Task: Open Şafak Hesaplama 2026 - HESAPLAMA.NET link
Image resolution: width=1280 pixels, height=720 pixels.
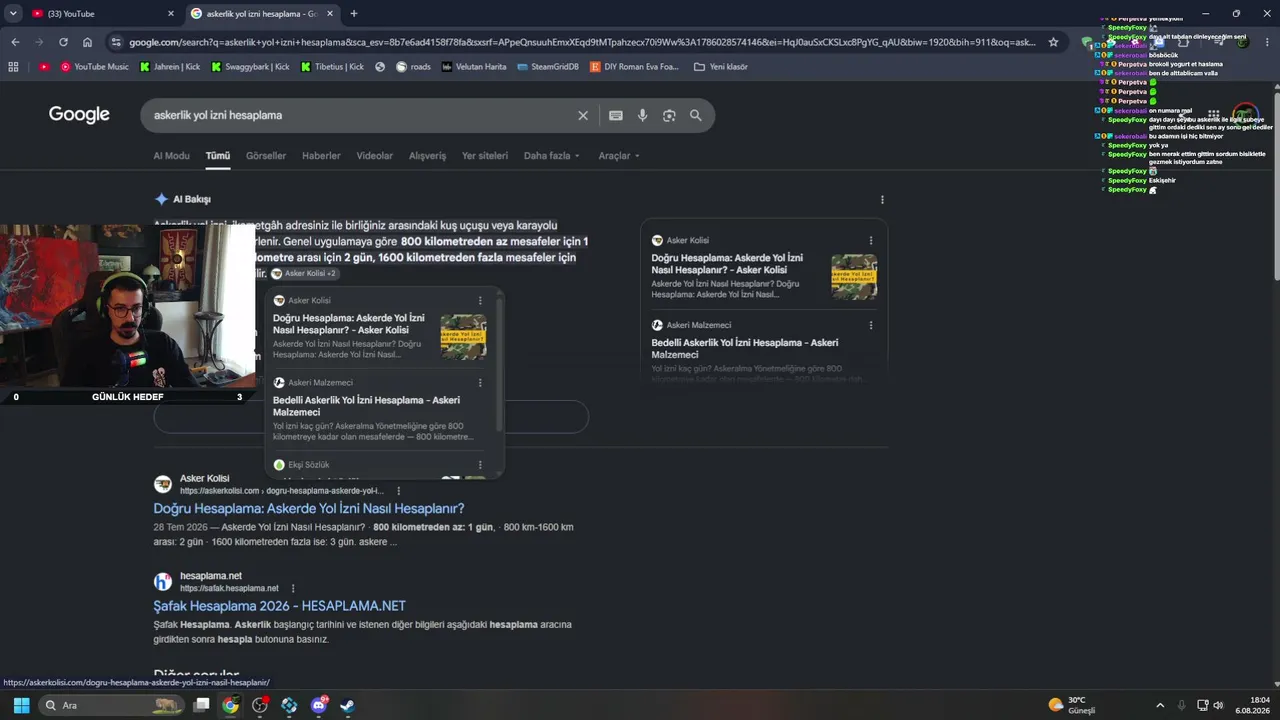Action: point(279,606)
